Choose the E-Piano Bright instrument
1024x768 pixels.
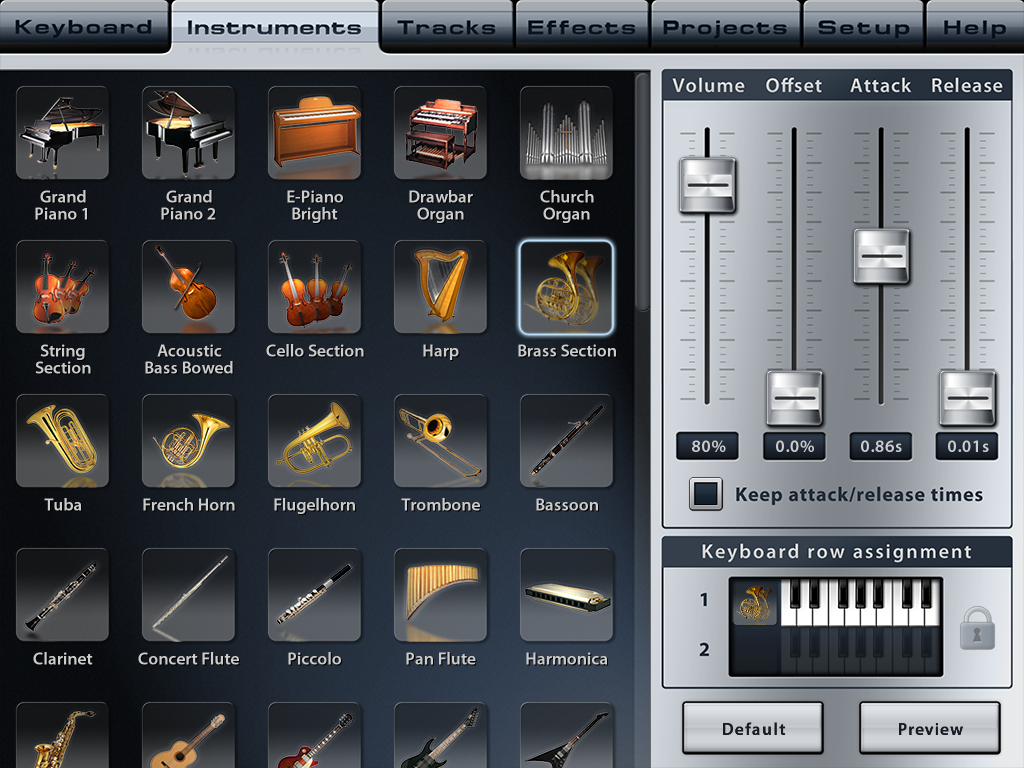pos(314,133)
